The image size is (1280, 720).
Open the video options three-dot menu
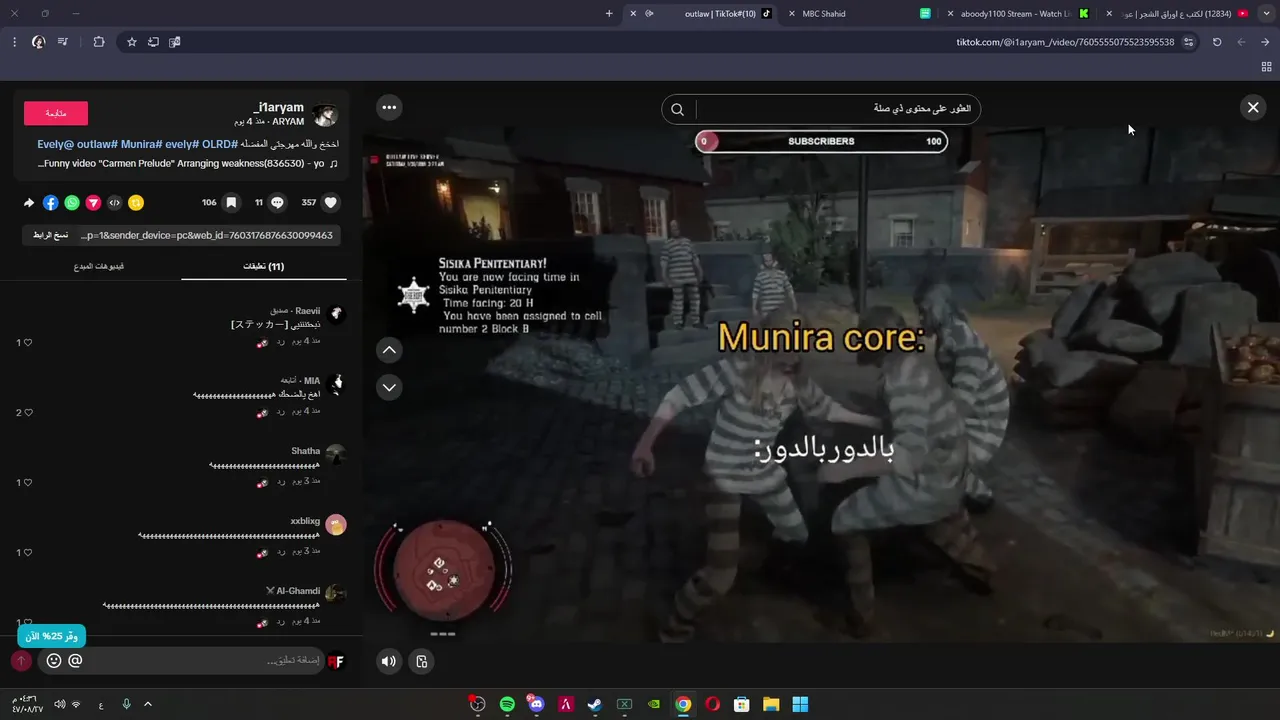(389, 107)
